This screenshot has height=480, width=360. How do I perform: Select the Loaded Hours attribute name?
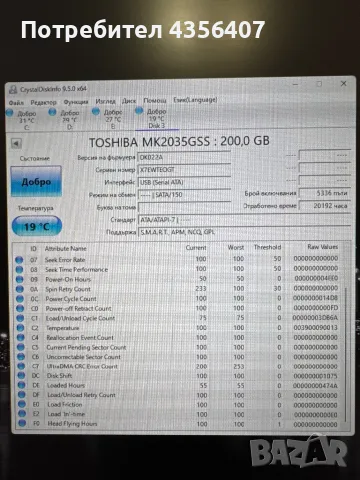66,385
